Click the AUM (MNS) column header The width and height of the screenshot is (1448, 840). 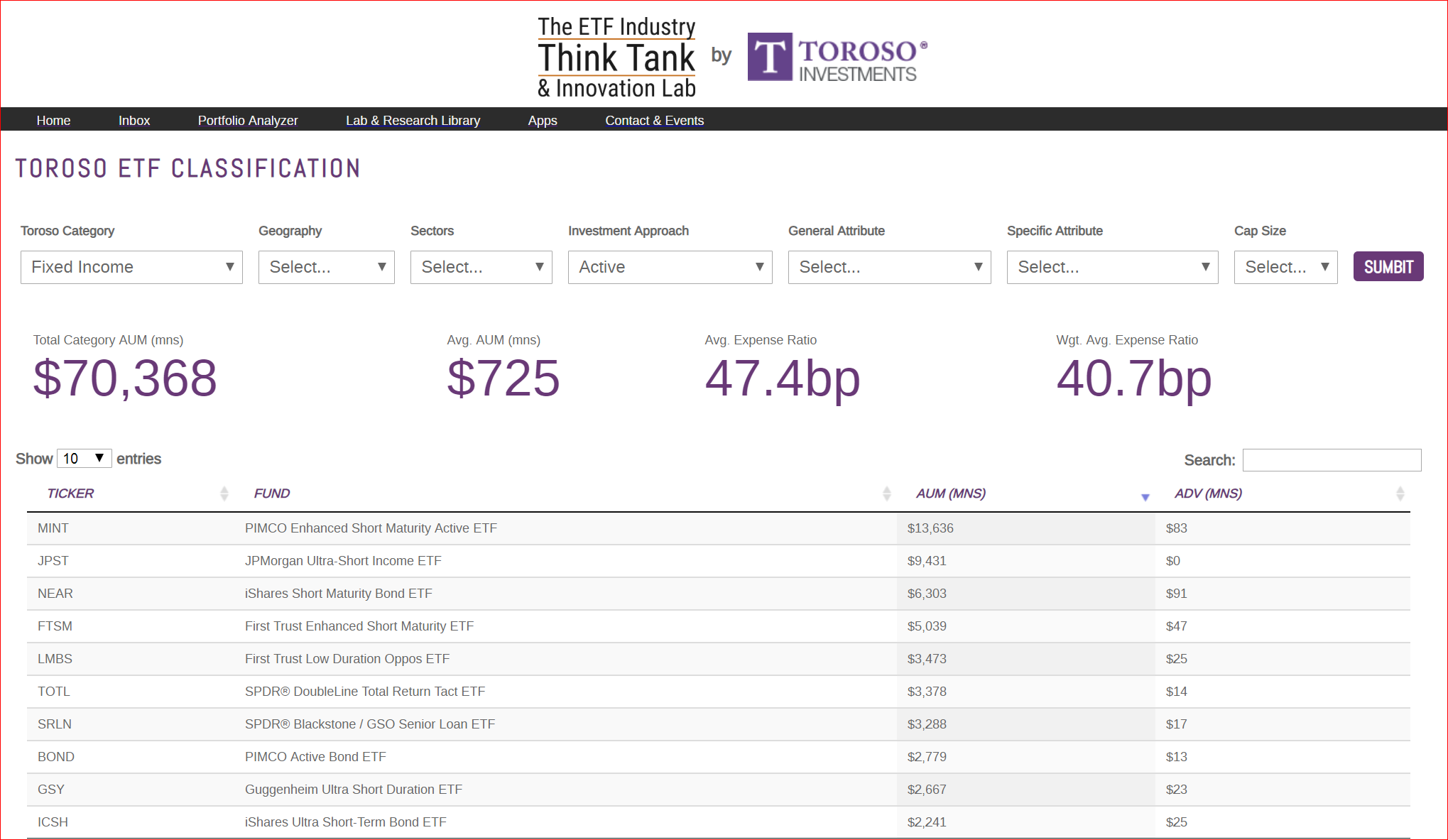click(950, 493)
